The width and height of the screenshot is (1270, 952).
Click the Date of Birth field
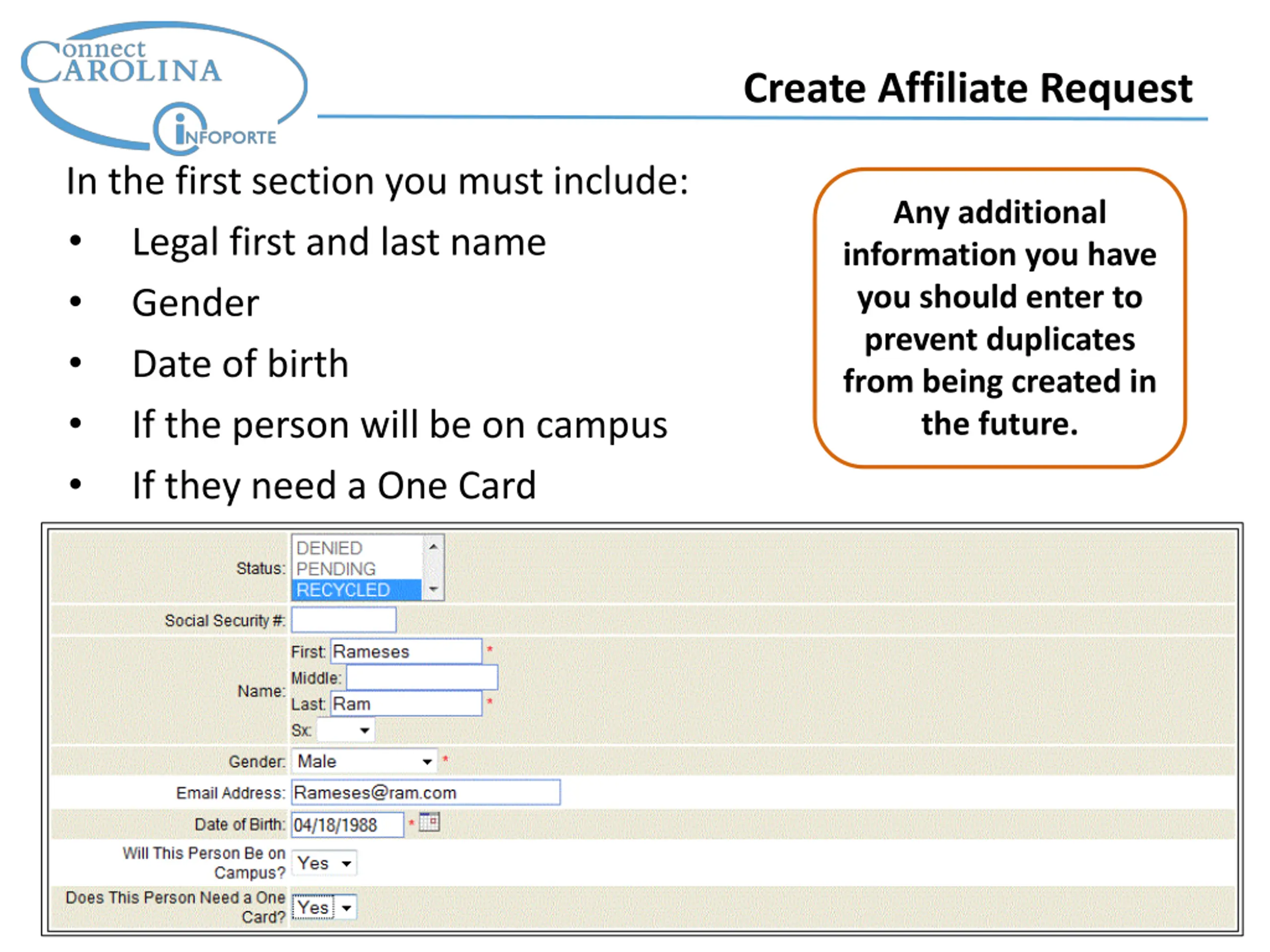click(347, 825)
